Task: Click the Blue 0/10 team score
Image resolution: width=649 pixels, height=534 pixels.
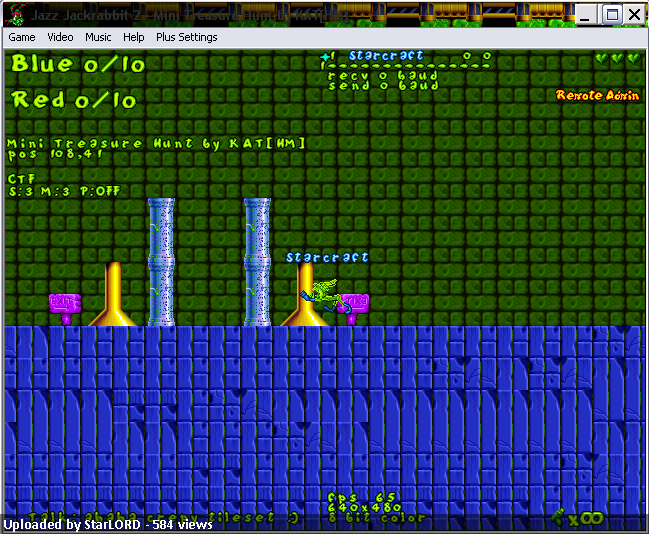Action: click(78, 64)
